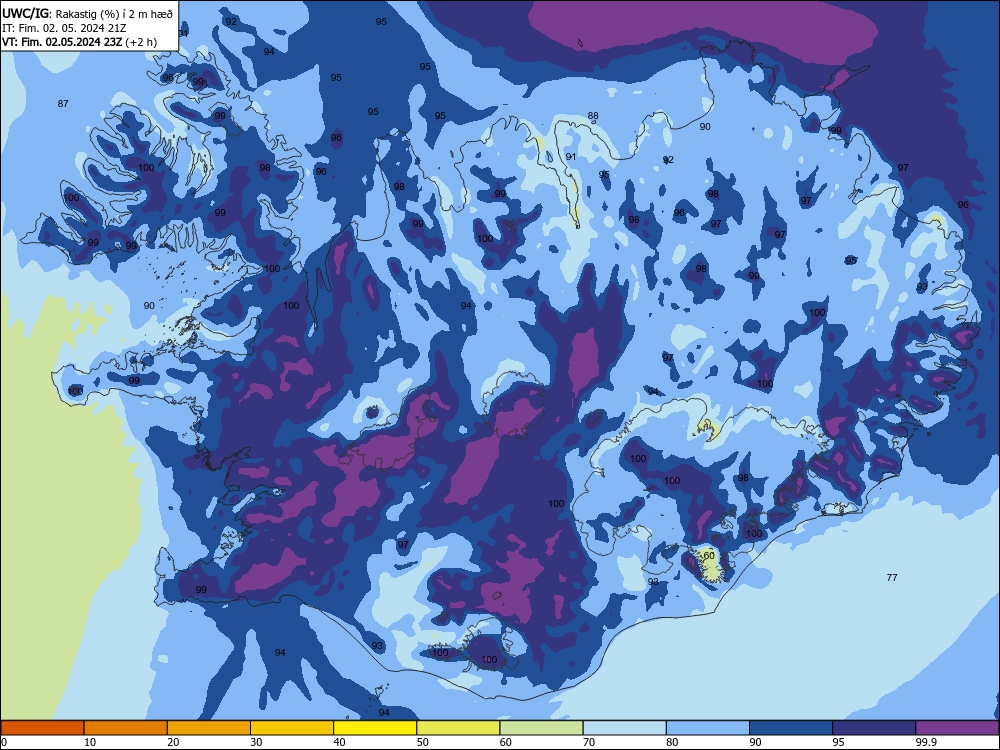
Task: Click the pale blue 70–80 legend swatch
Action: pos(625,728)
